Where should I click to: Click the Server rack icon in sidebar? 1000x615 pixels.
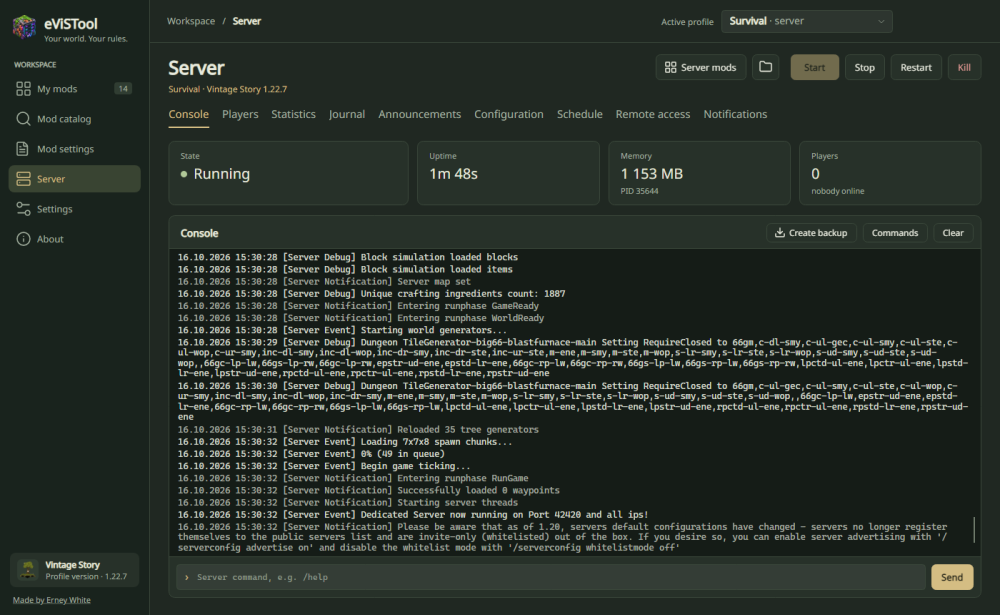23,179
